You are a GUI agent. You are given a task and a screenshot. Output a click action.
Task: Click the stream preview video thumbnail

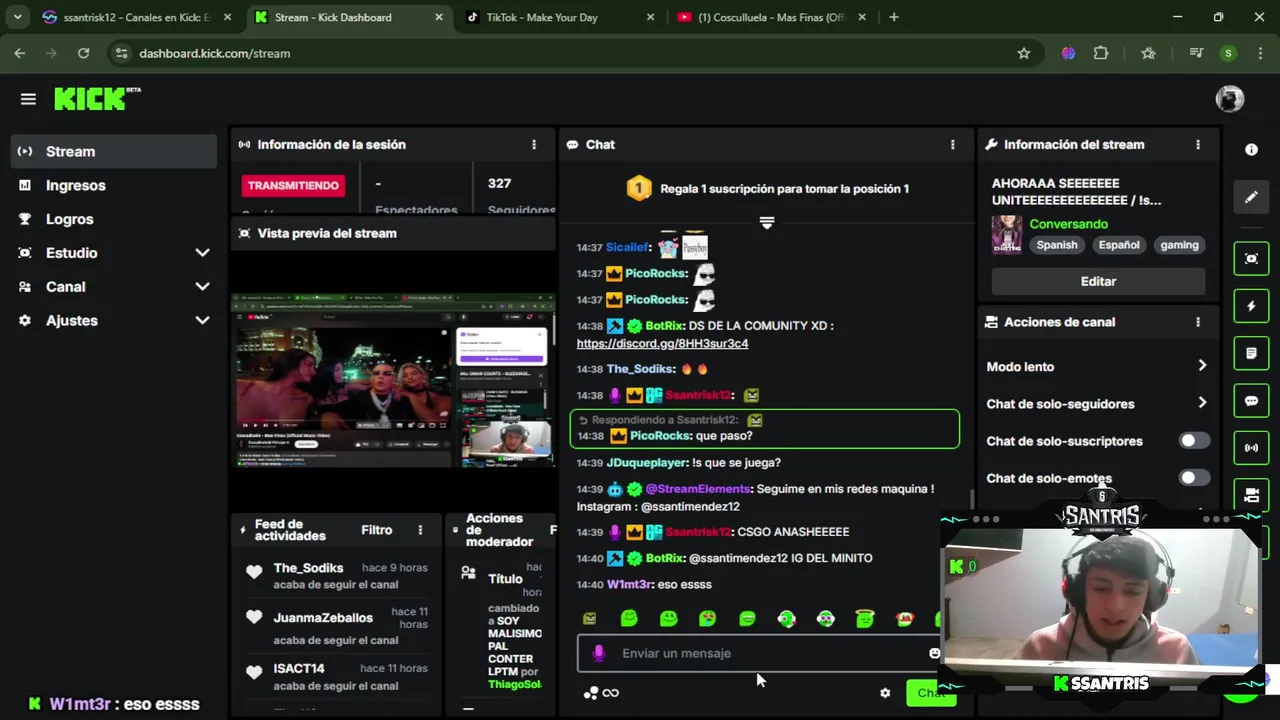(x=393, y=380)
